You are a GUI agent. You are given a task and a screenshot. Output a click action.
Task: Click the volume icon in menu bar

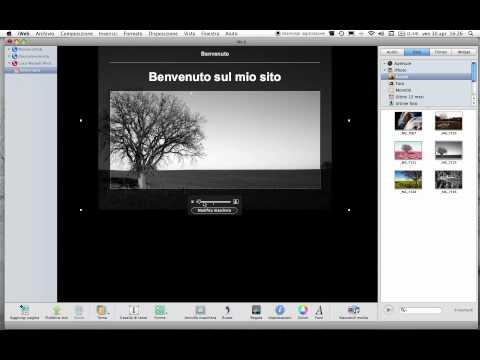click(381, 34)
